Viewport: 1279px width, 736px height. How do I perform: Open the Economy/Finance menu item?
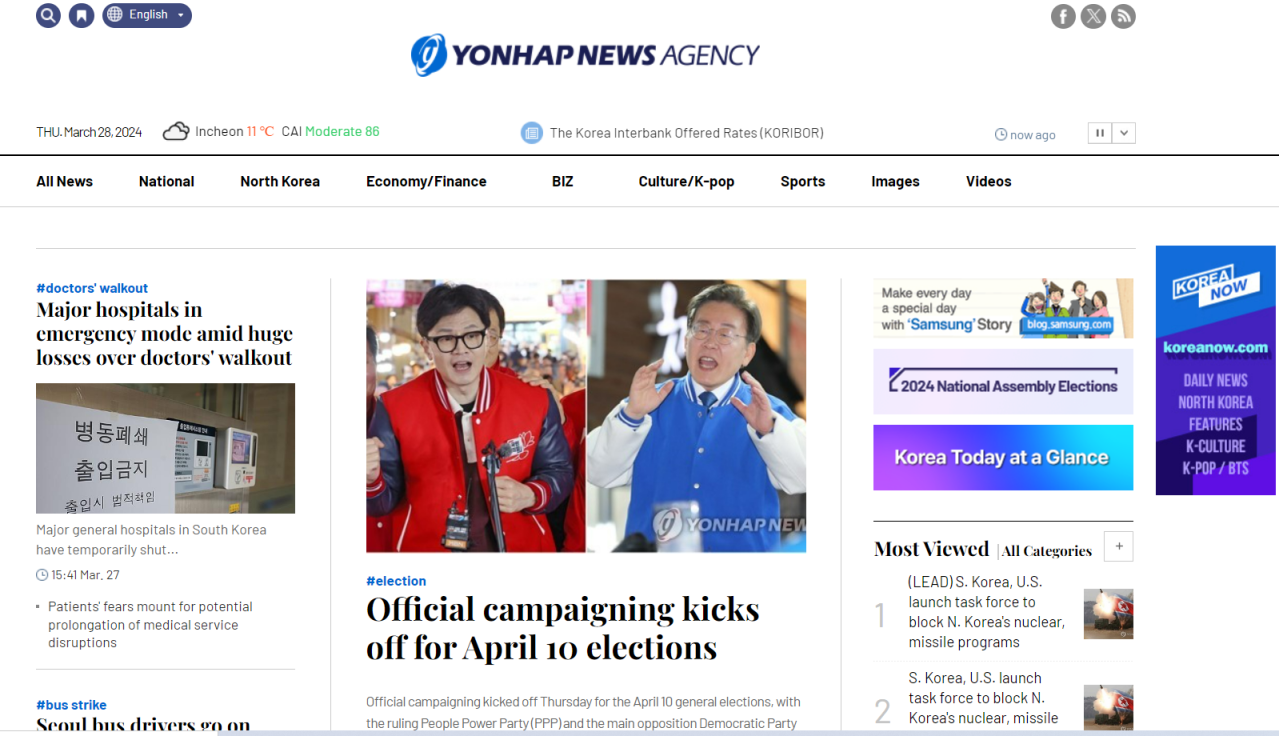coord(426,181)
